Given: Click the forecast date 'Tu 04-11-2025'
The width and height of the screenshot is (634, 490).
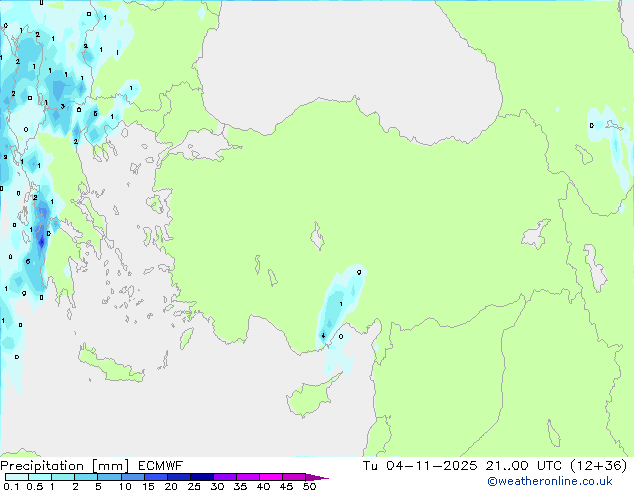Looking at the screenshot, I should pyautogui.click(x=420, y=466).
